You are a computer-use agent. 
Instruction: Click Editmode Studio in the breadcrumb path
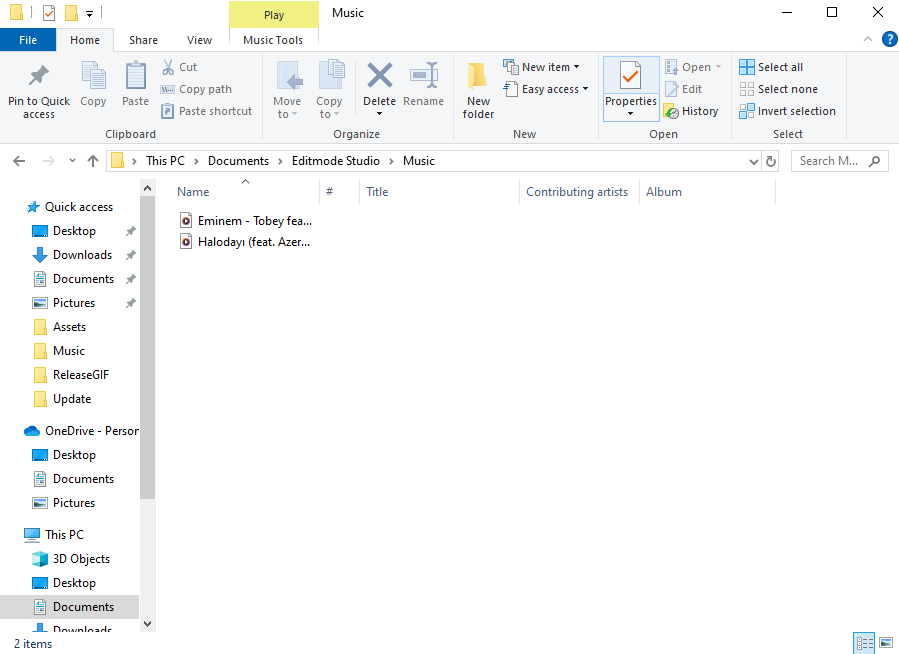(x=335, y=161)
